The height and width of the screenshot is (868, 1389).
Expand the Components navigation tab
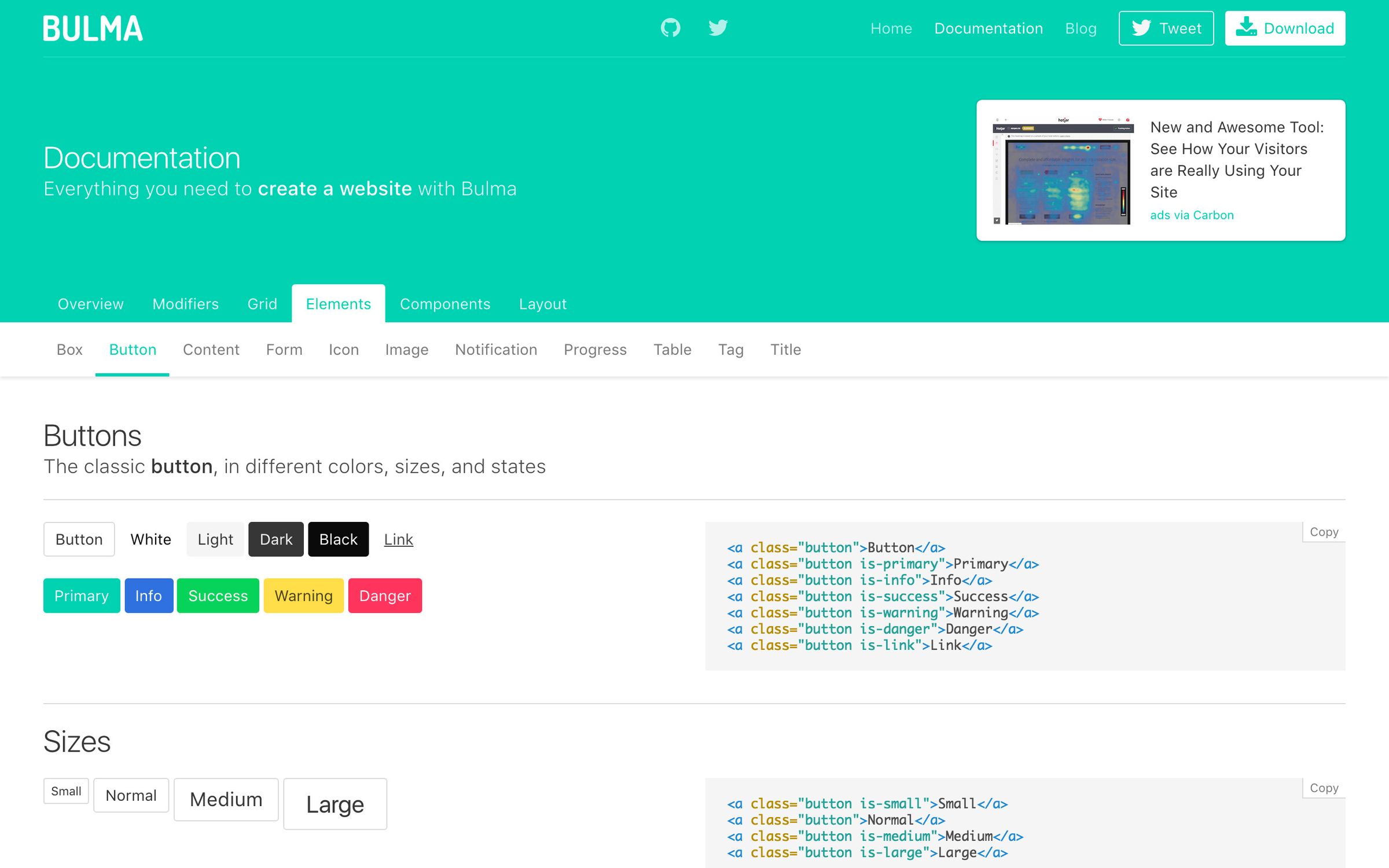[x=445, y=304]
